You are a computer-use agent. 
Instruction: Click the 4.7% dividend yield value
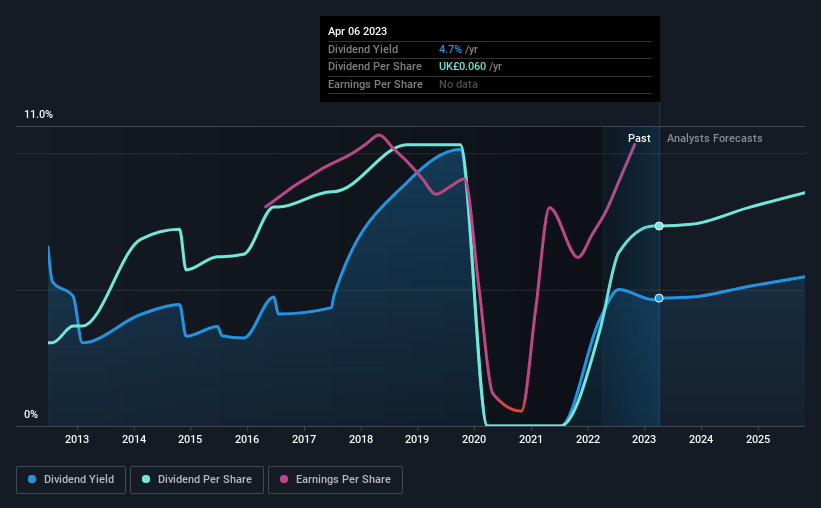pyautogui.click(x=450, y=49)
